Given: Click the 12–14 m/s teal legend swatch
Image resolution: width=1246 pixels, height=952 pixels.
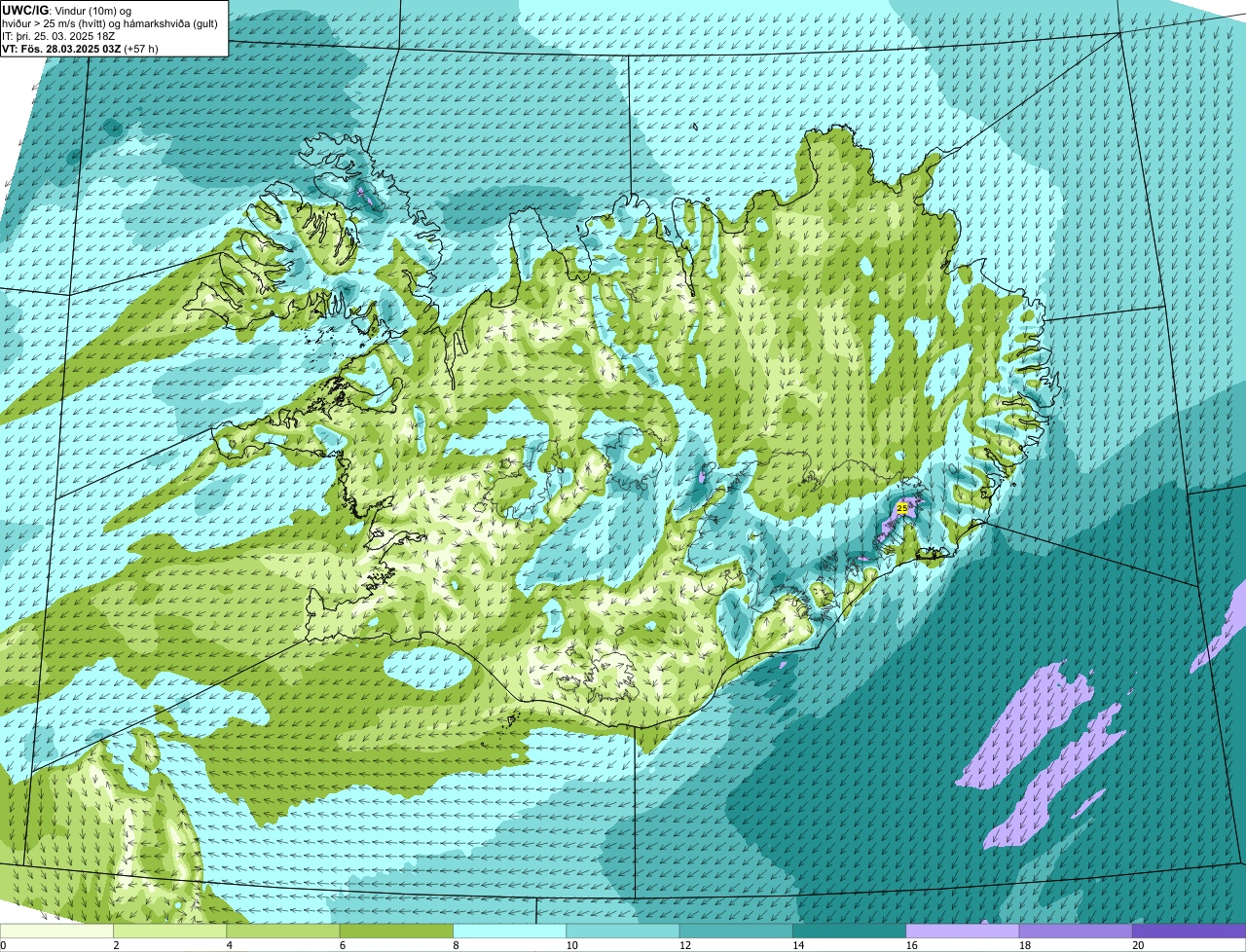Looking at the screenshot, I should (x=736, y=931).
